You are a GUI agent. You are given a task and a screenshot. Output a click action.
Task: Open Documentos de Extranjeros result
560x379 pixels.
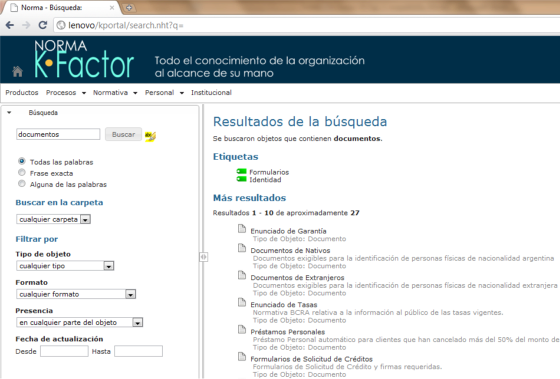point(297,278)
